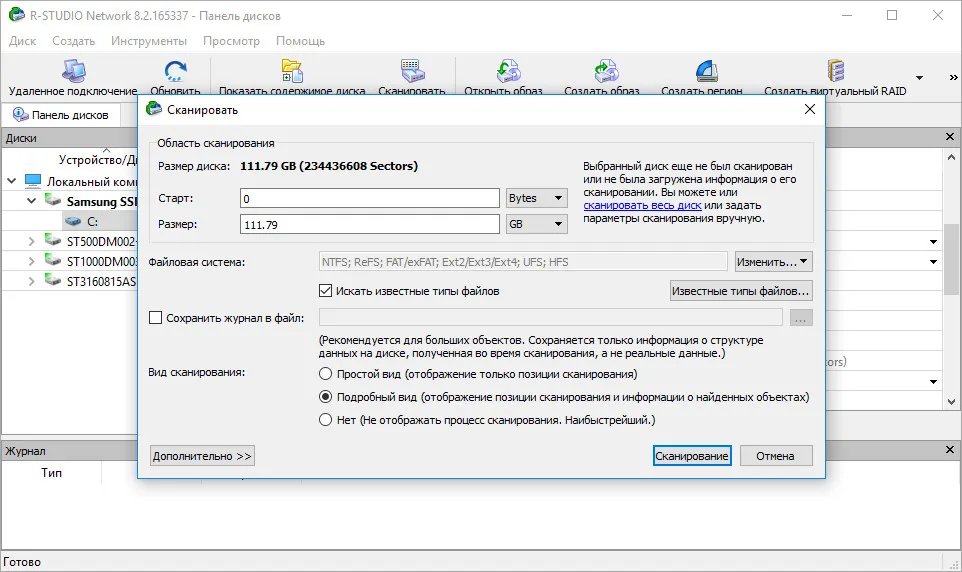The height and width of the screenshot is (572, 962).
Task: Click the Open image (Открыть образ) icon
Action: pos(508,71)
